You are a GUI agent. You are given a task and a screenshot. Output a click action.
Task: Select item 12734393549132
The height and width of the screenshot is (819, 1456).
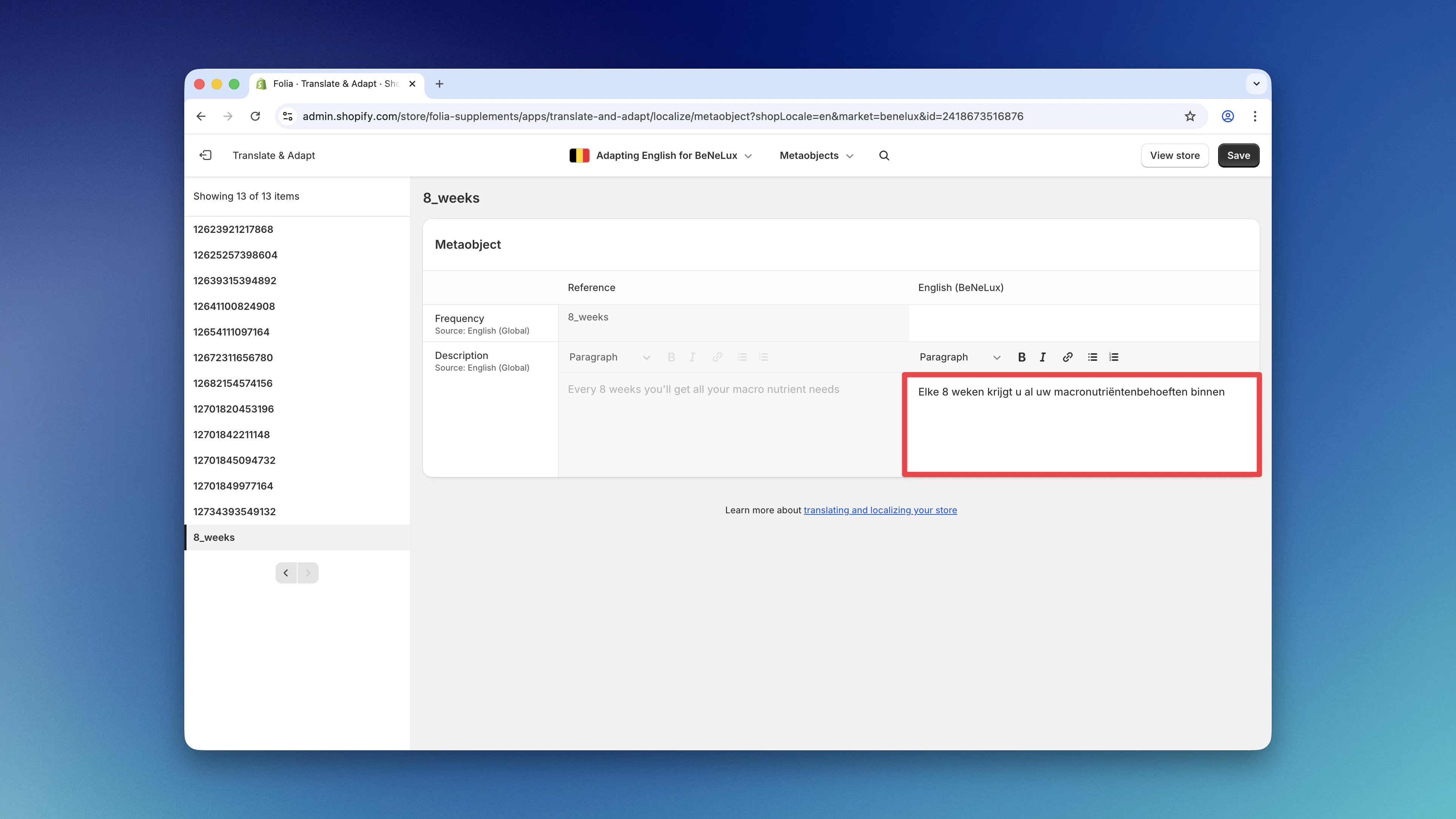[x=297, y=512]
